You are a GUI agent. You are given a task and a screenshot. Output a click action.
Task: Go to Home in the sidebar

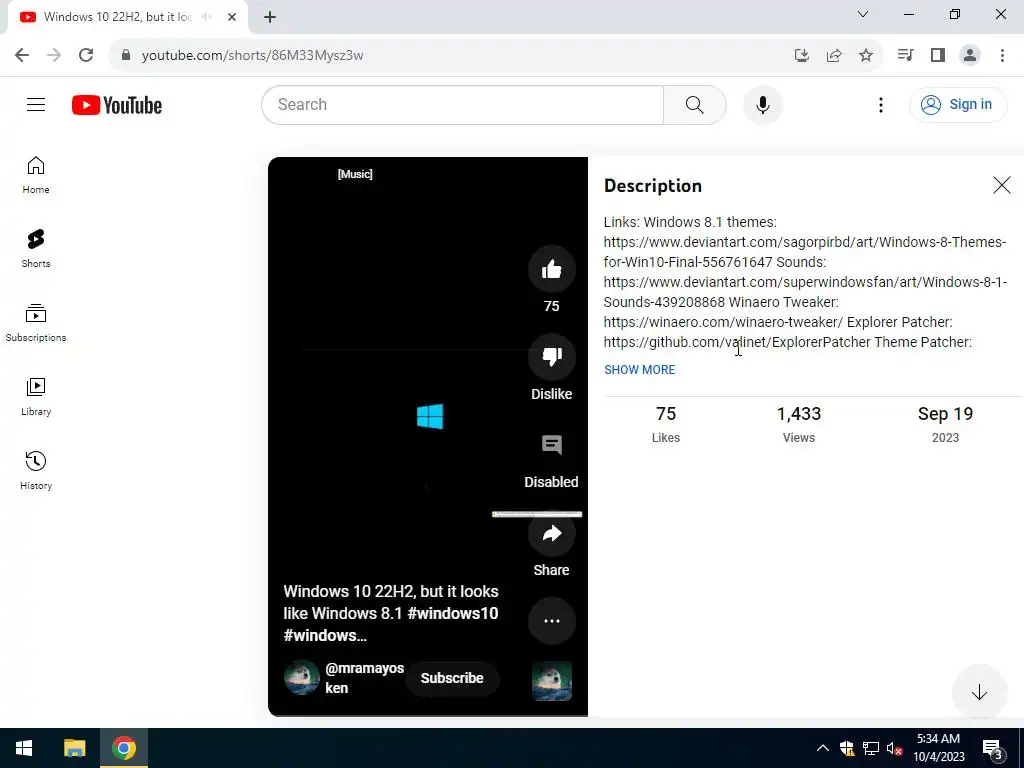tap(36, 175)
